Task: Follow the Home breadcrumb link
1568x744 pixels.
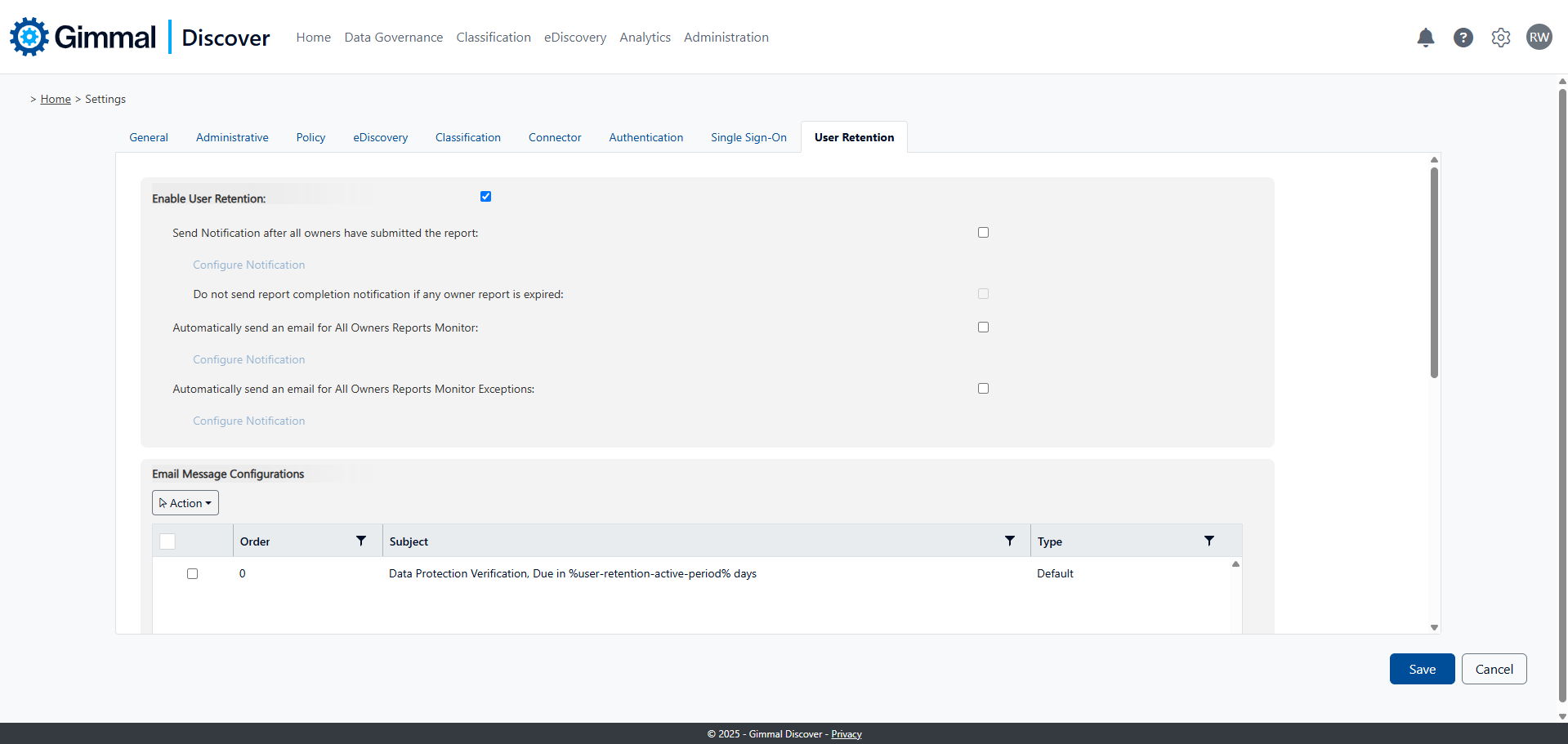Action: pyautogui.click(x=56, y=99)
